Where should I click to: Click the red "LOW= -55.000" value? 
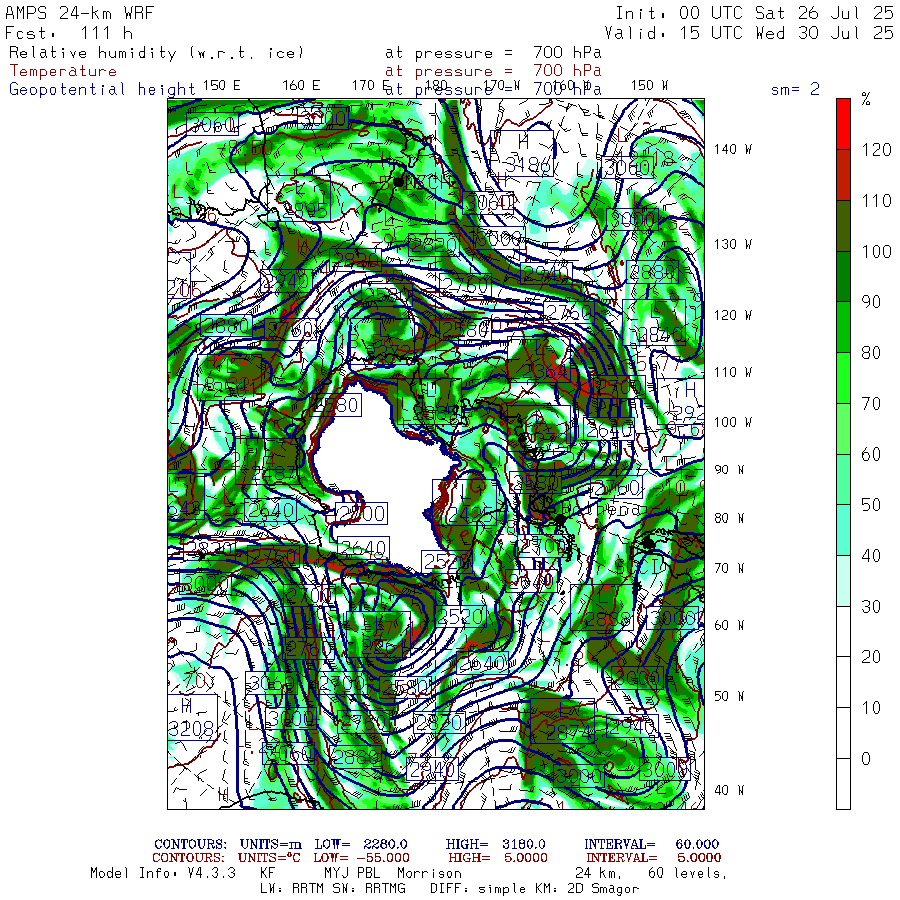(x=362, y=858)
